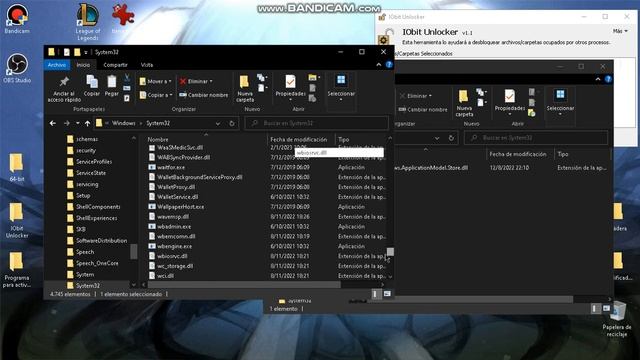Select ServiceProfiles folder in tree

point(94,162)
